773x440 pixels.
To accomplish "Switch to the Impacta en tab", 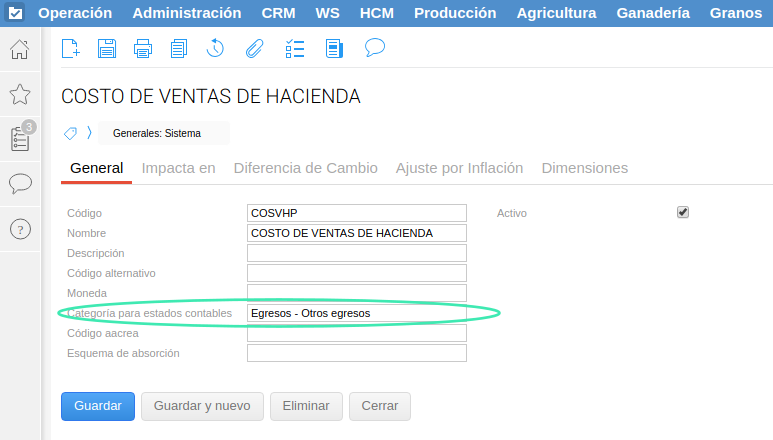I will [178, 168].
